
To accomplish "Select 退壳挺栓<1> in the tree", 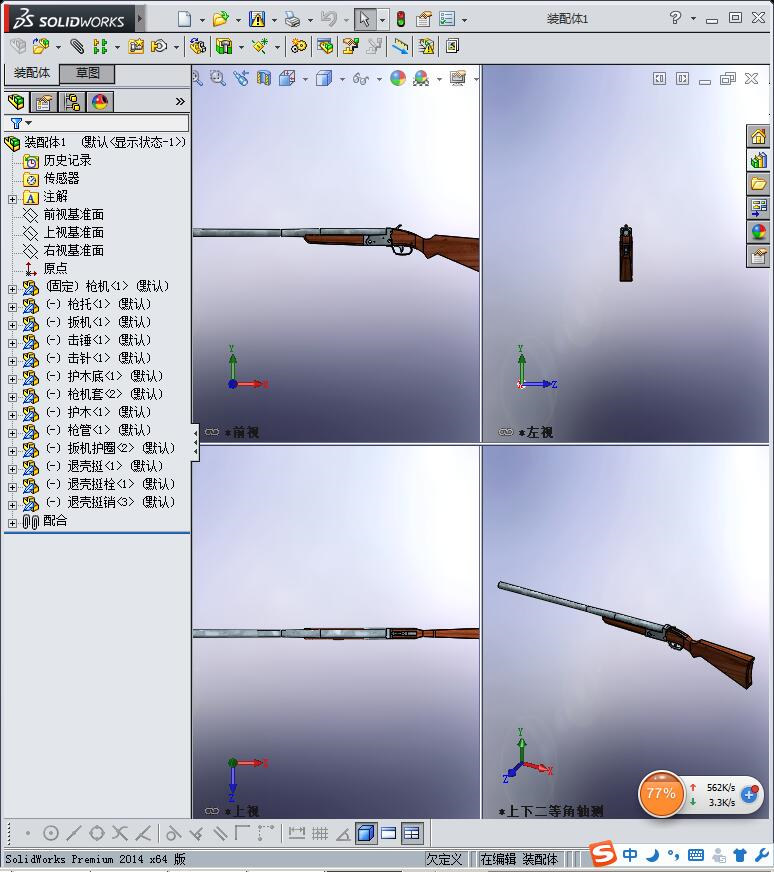I will 110,484.
